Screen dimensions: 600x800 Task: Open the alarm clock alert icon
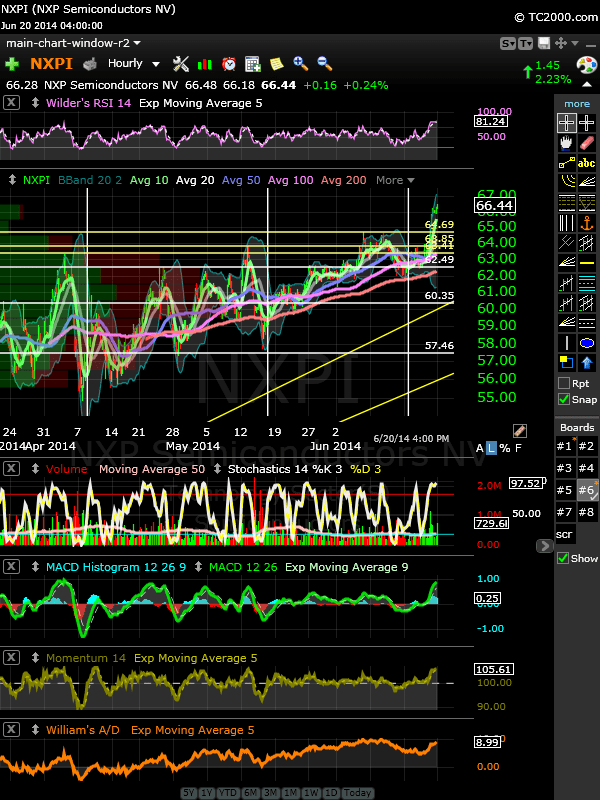[229, 64]
